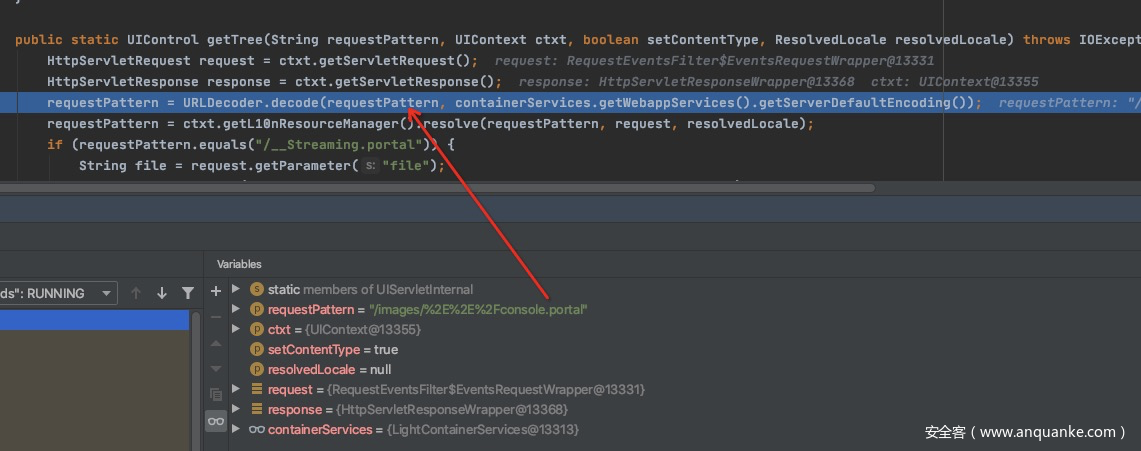Select the highlighted blue stack frame
The image size is (1141, 451).
point(94,320)
